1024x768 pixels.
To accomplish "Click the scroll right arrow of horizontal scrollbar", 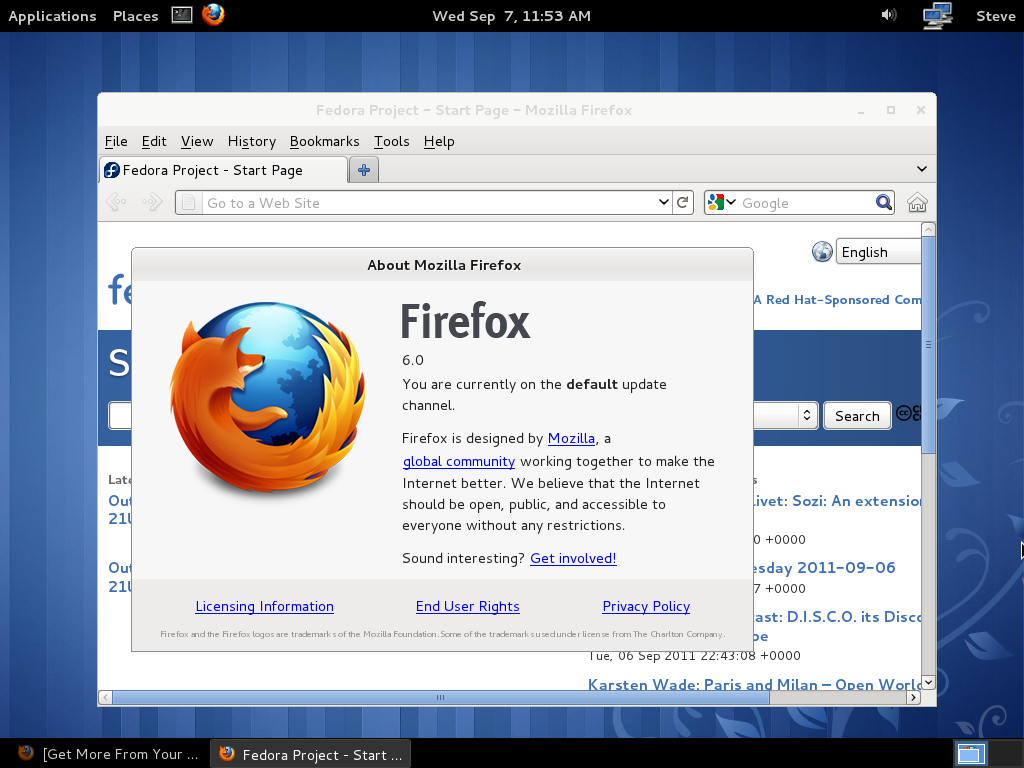I will tap(914, 697).
